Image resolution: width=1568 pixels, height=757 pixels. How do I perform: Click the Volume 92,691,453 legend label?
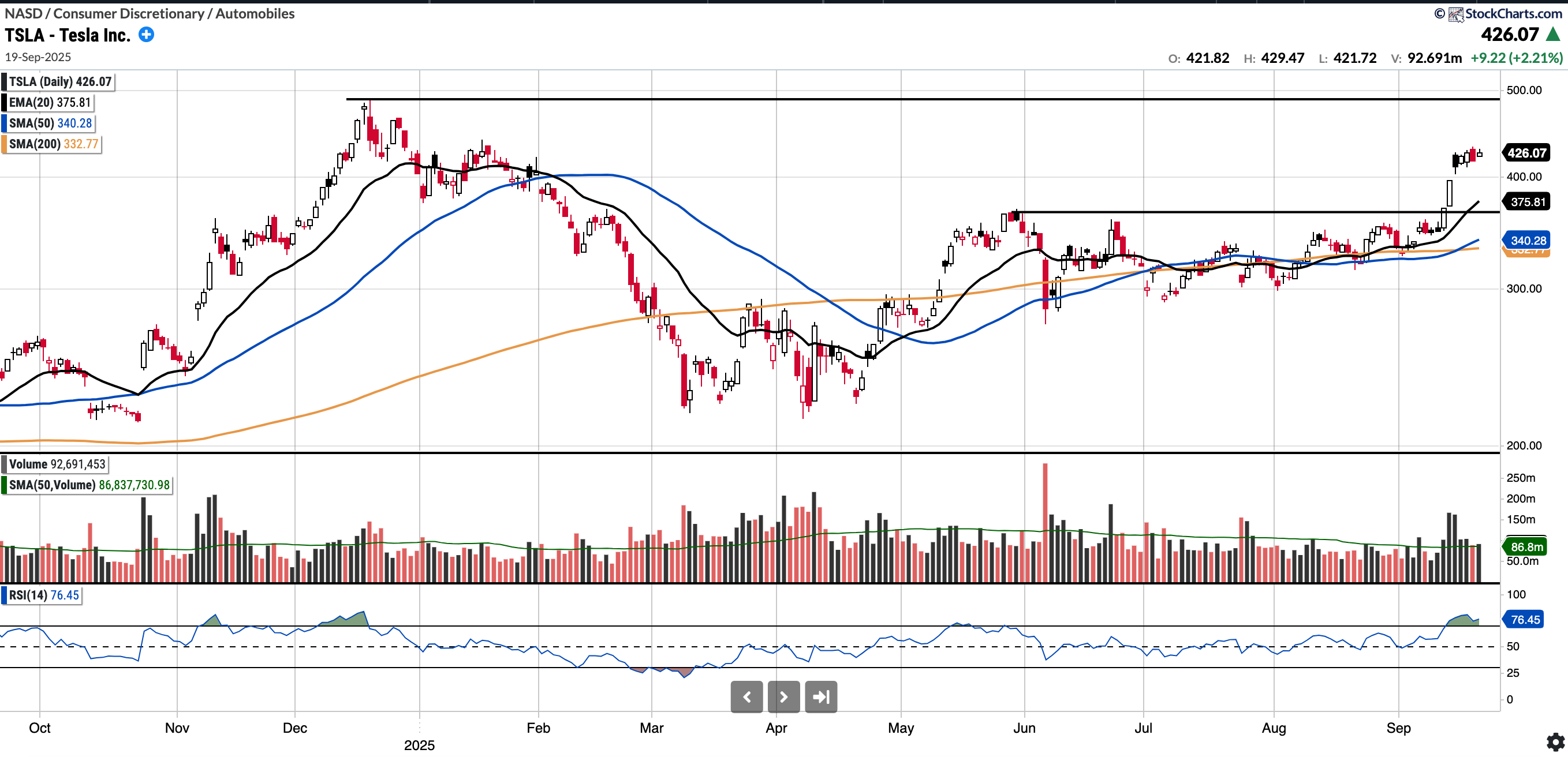pyautogui.click(x=57, y=464)
